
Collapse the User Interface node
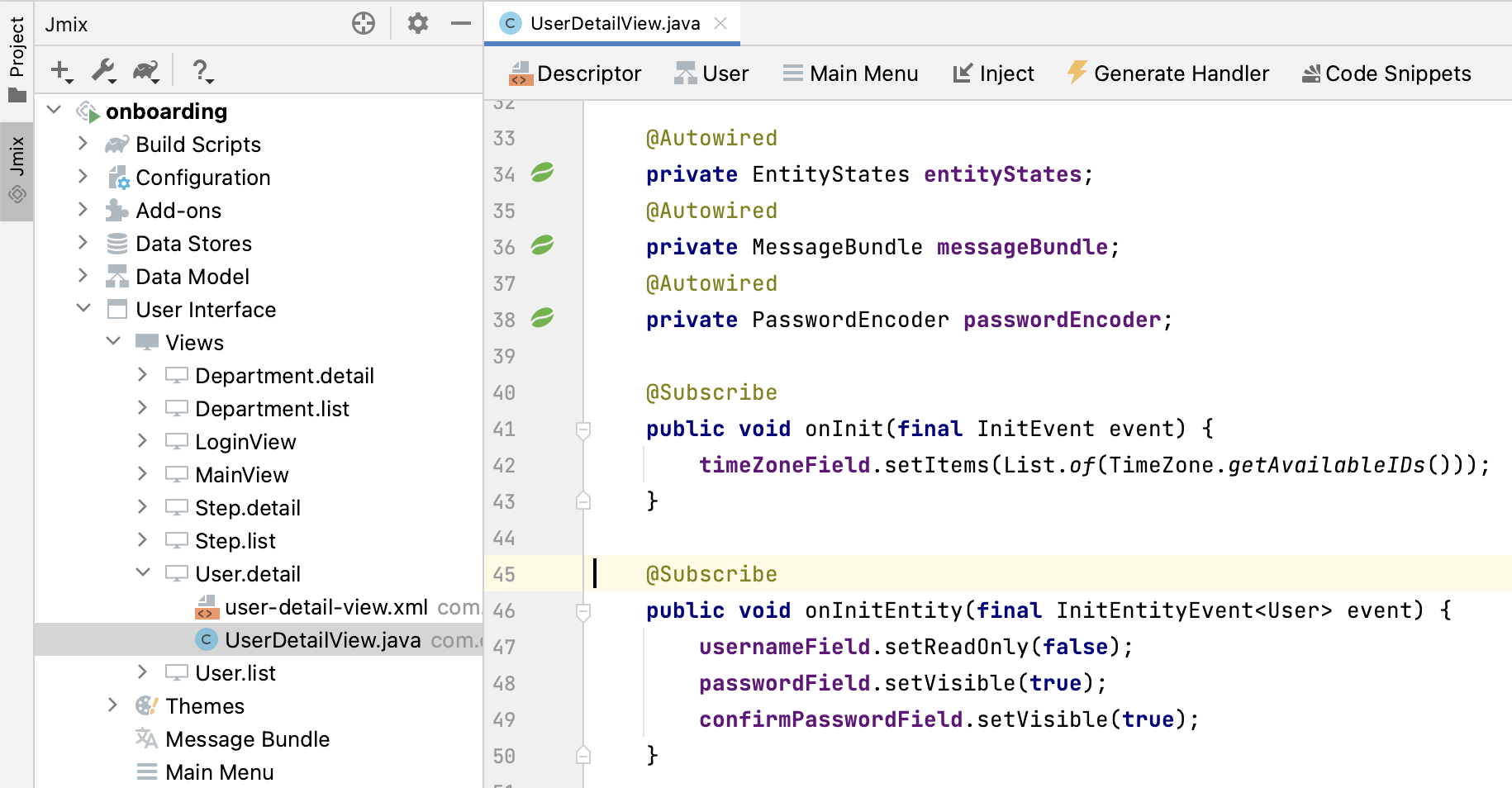click(x=83, y=309)
